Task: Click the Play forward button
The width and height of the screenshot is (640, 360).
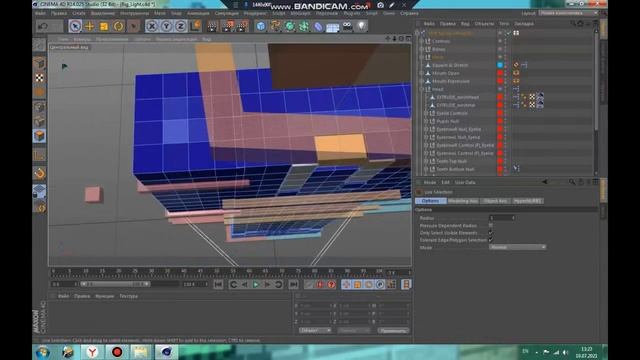Action: tap(256, 284)
